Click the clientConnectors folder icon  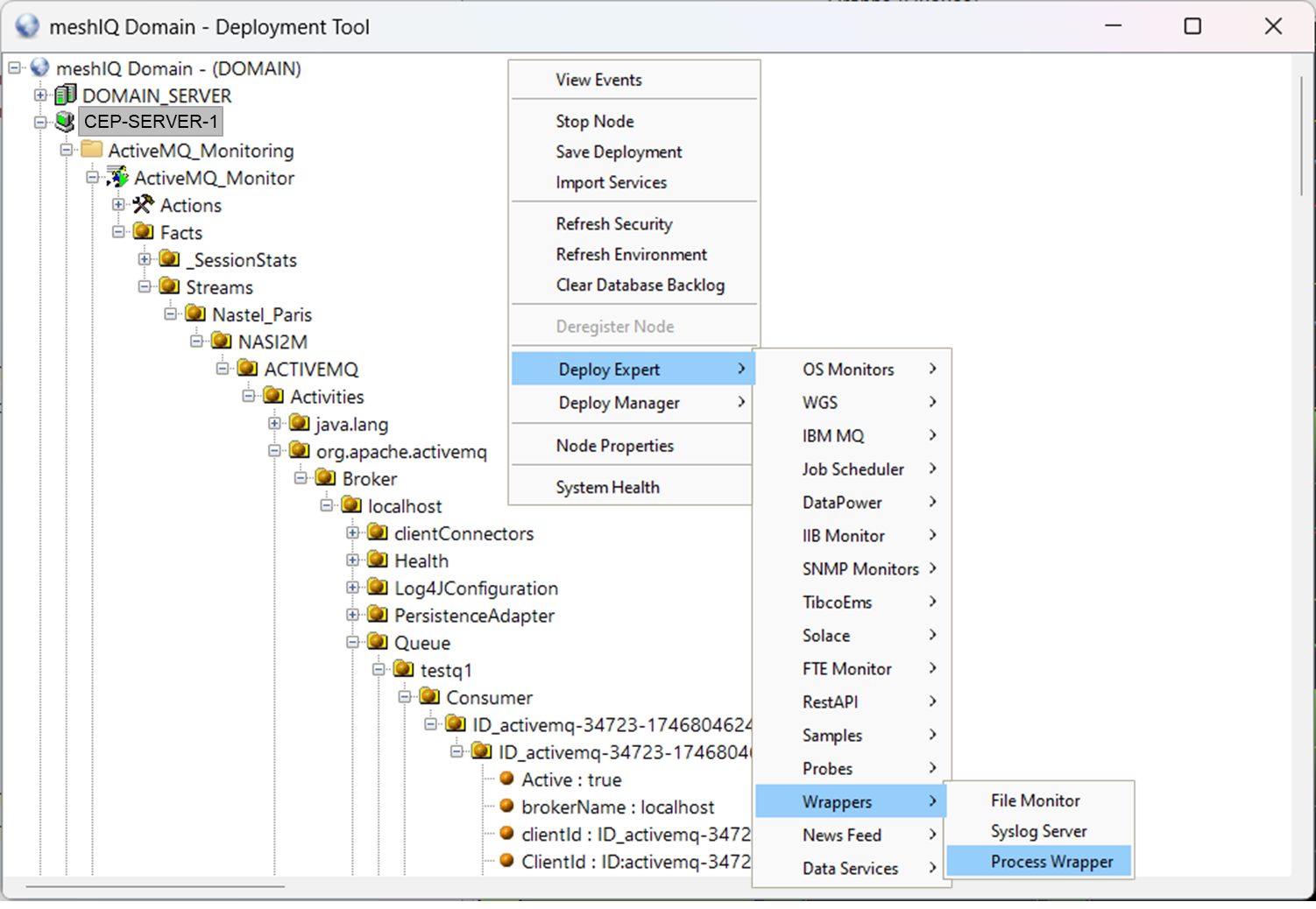point(378,532)
